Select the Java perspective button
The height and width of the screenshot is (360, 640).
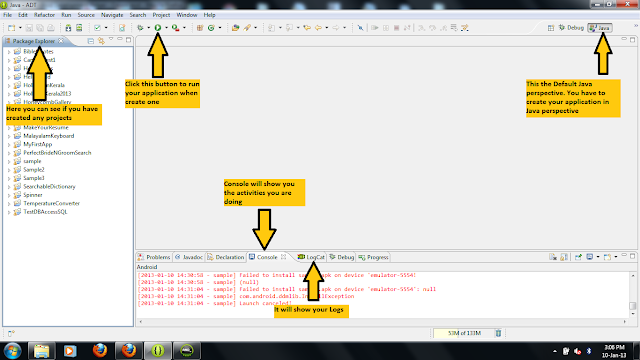(x=600, y=28)
